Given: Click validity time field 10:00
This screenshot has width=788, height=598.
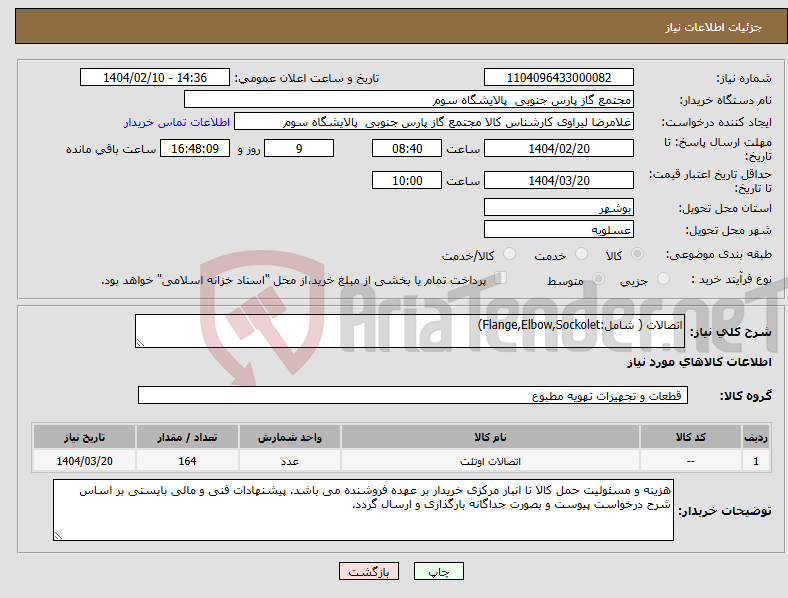Looking at the screenshot, I should pyautogui.click(x=407, y=180).
